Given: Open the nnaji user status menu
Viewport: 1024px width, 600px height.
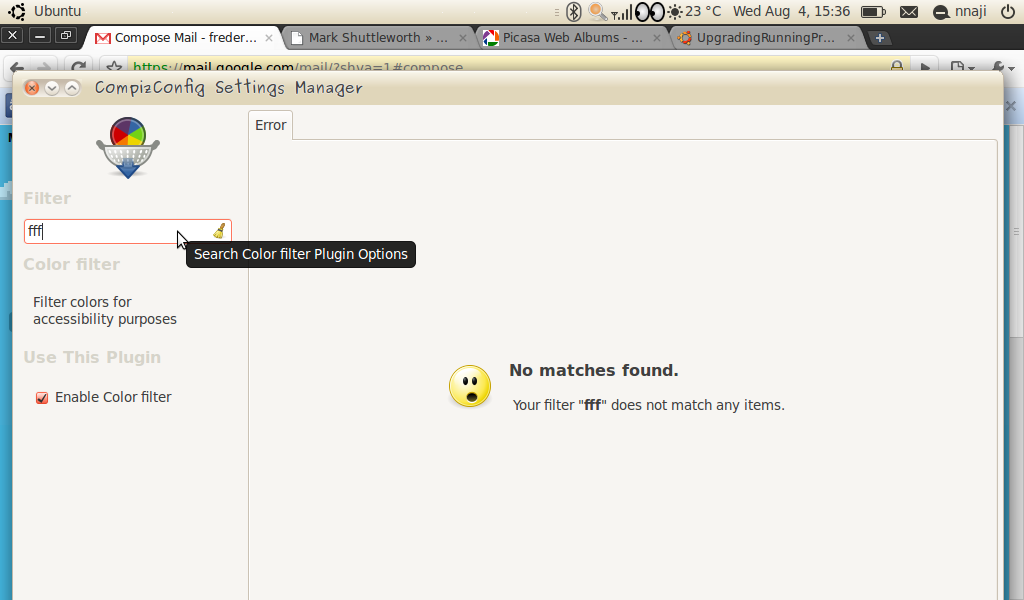Looking at the screenshot, I should tap(961, 12).
